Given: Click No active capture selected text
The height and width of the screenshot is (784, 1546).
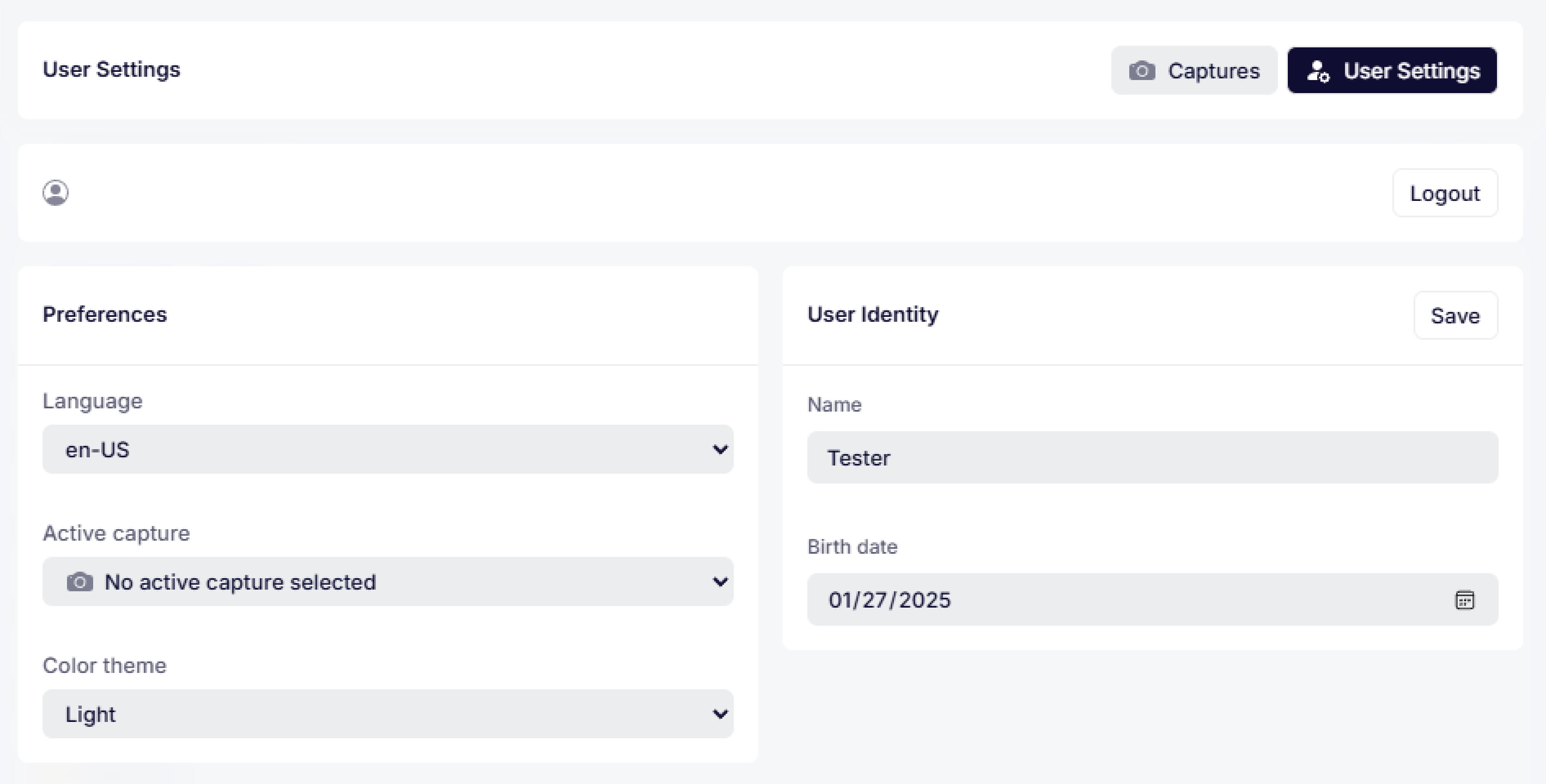Looking at the screenshot, I should (240, 582).
